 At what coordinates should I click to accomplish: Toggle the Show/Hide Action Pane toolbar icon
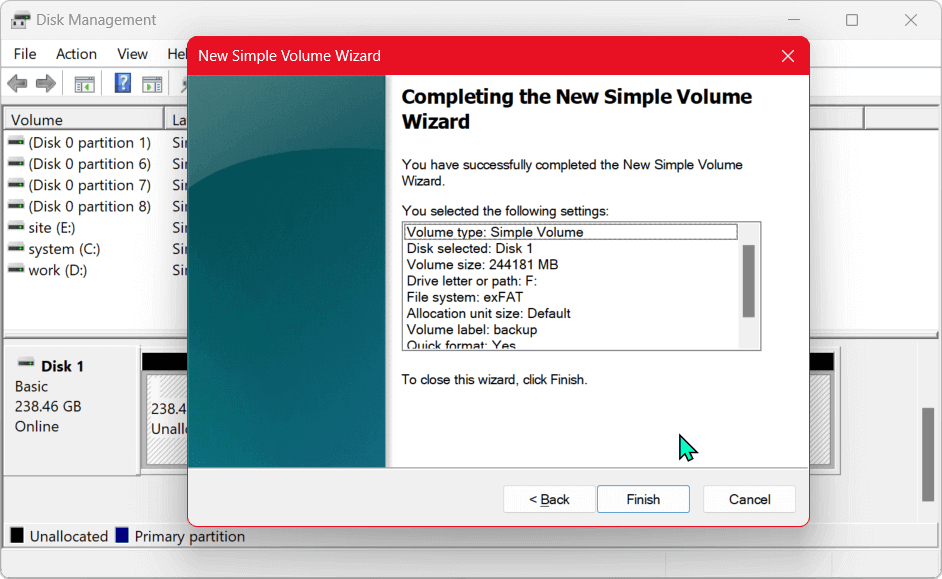click(x=152, y=83)
